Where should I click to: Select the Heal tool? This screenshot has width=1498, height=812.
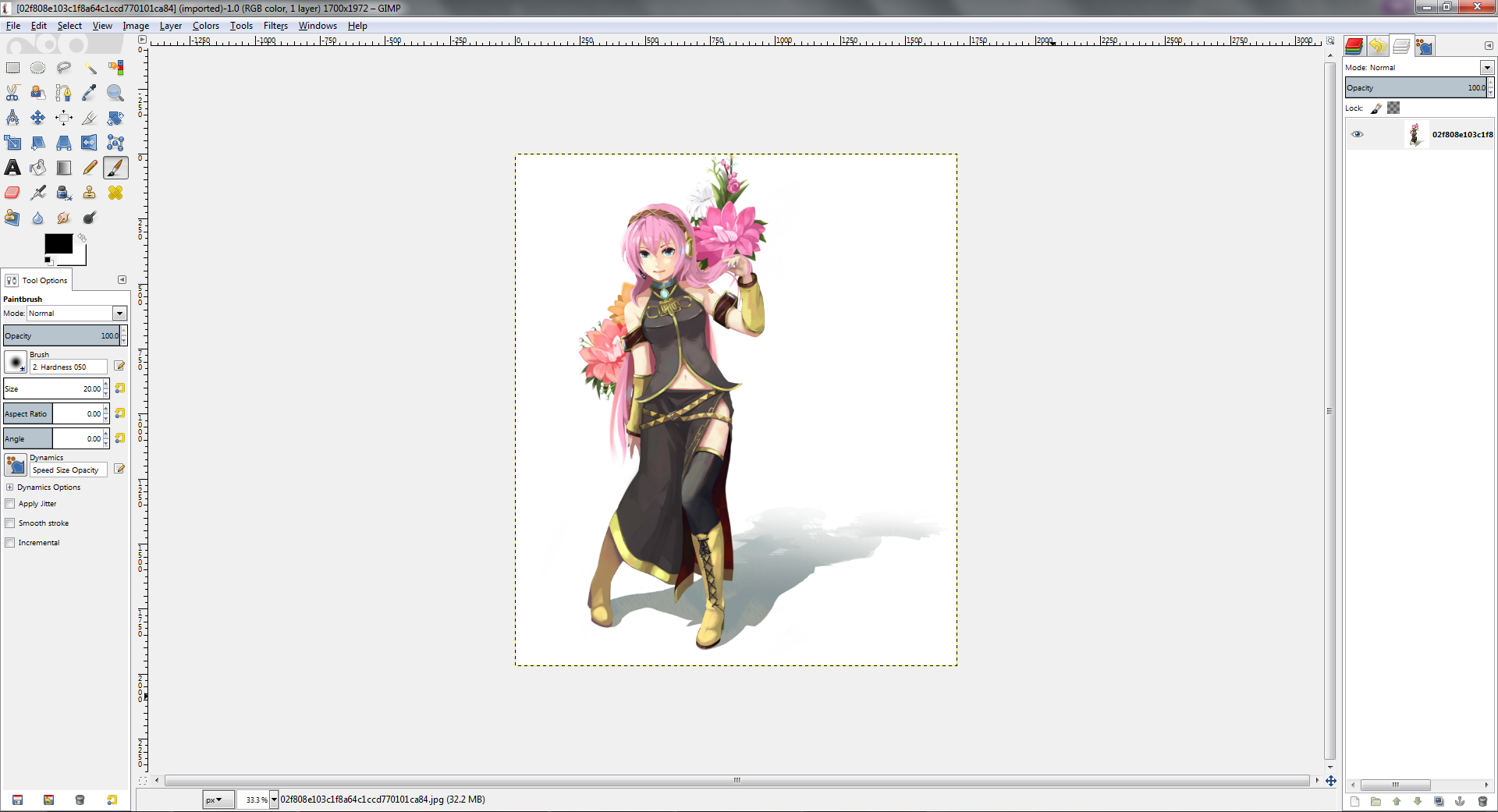pyautogui.click(x=115, y=193)
